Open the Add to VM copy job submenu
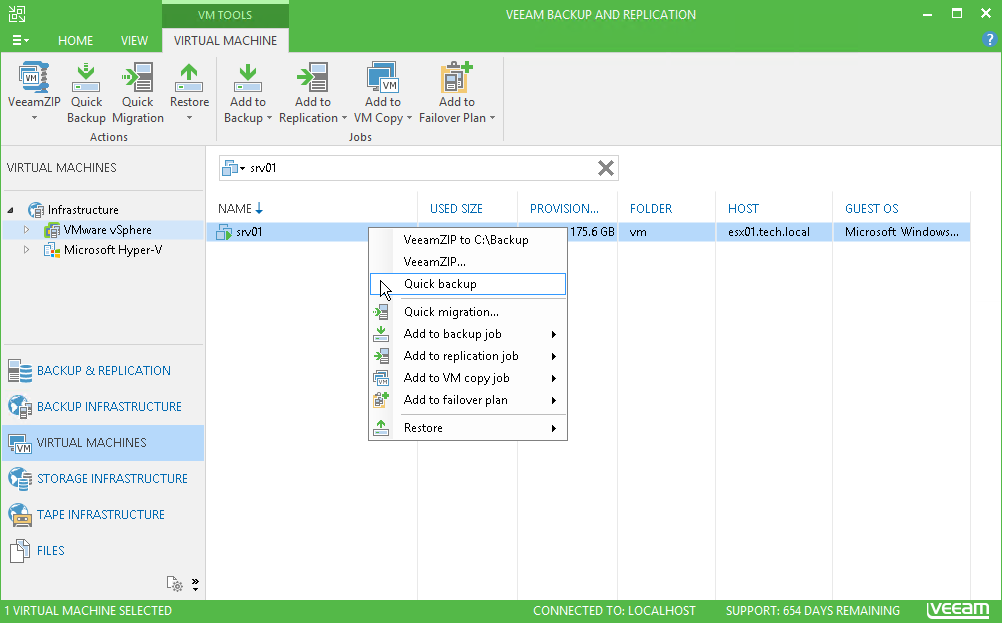The height and width of the screenshot is (623, 1002). (468, 378)
